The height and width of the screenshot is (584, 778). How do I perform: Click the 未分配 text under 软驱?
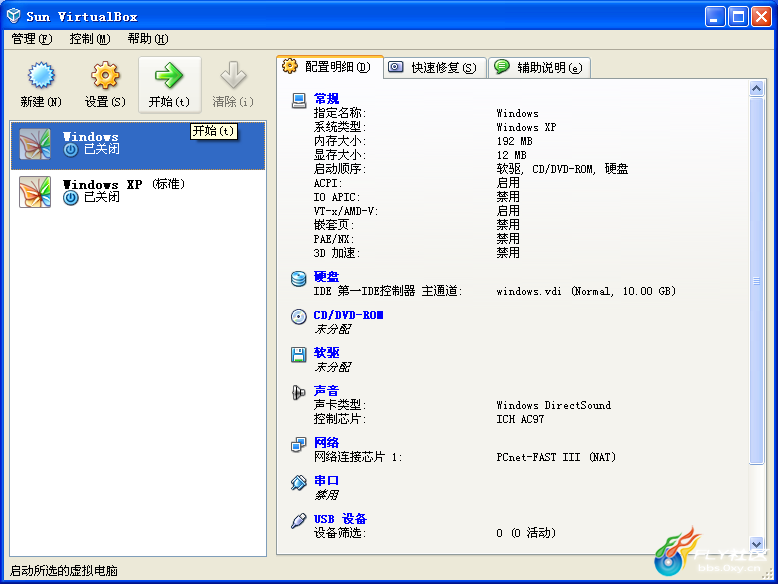[332, 367]
